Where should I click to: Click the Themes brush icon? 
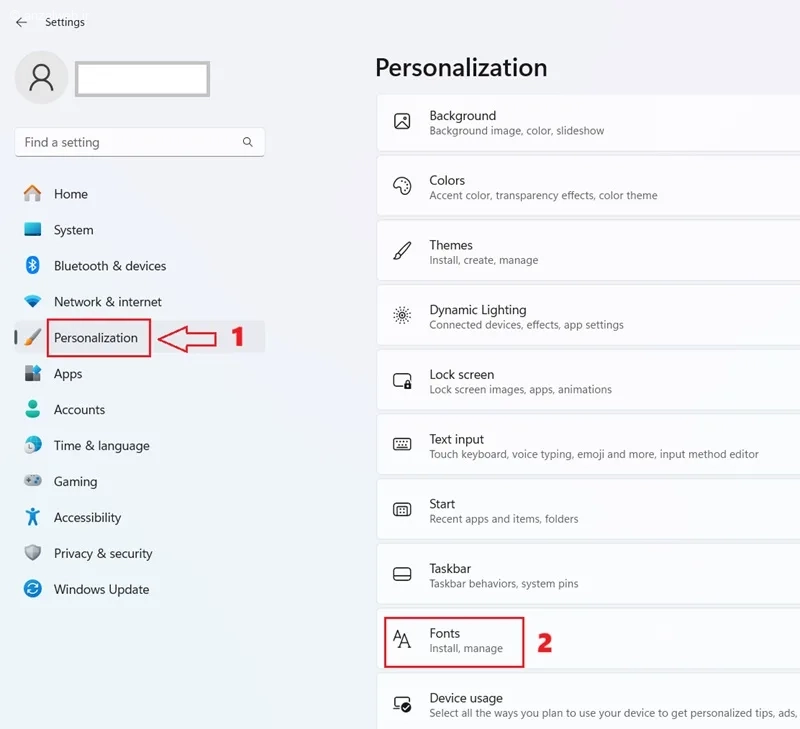coord(402,251)
